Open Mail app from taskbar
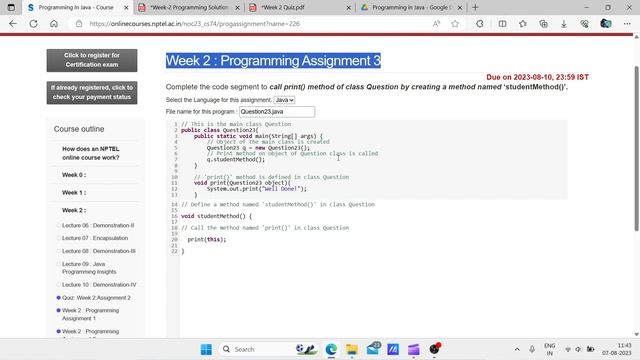The width and height of the screenshot is (640, 360). coord(373,349)
